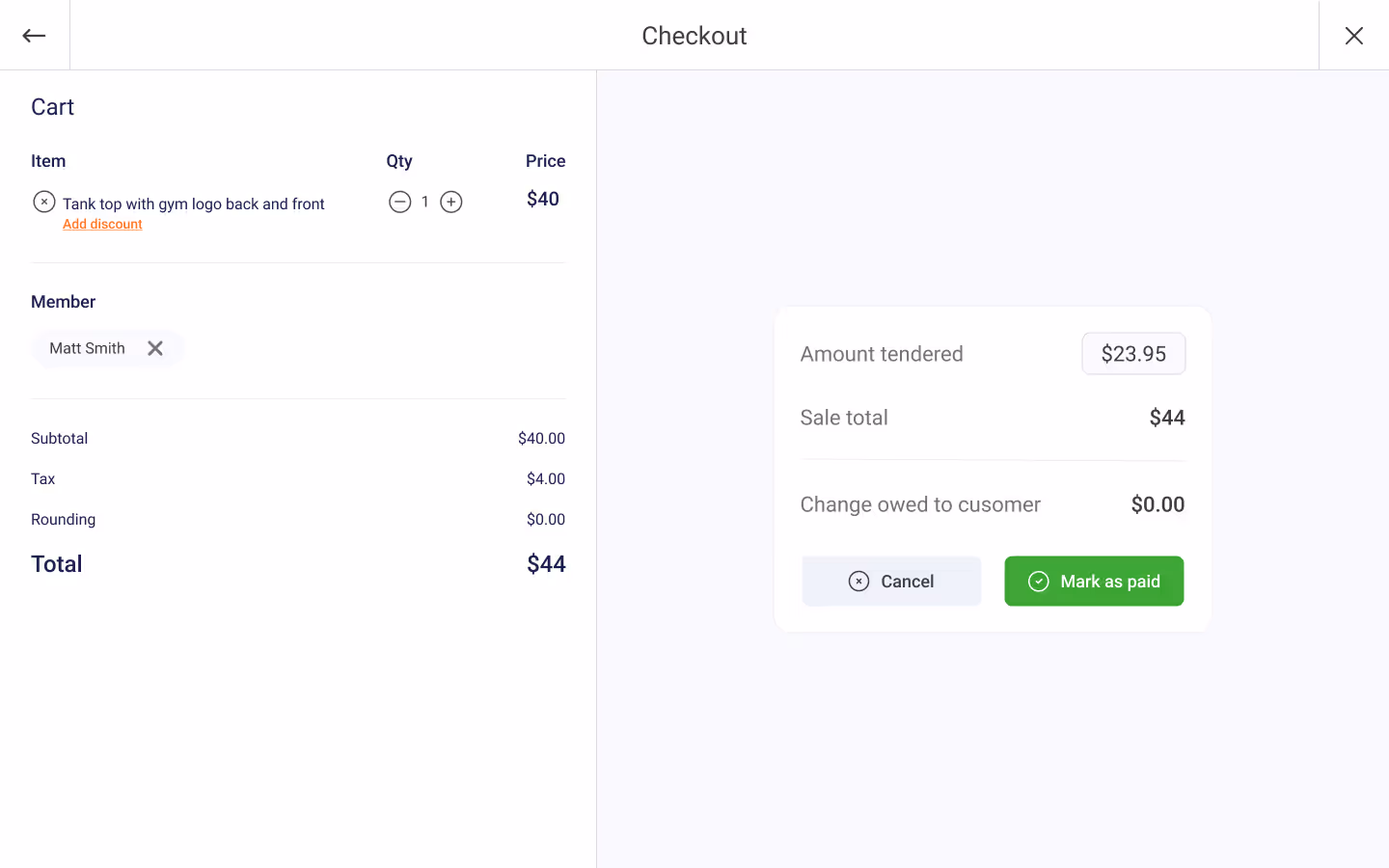Increase the Tank top quantity
The height and width of the screenshot is (868, 1389).
451,202
